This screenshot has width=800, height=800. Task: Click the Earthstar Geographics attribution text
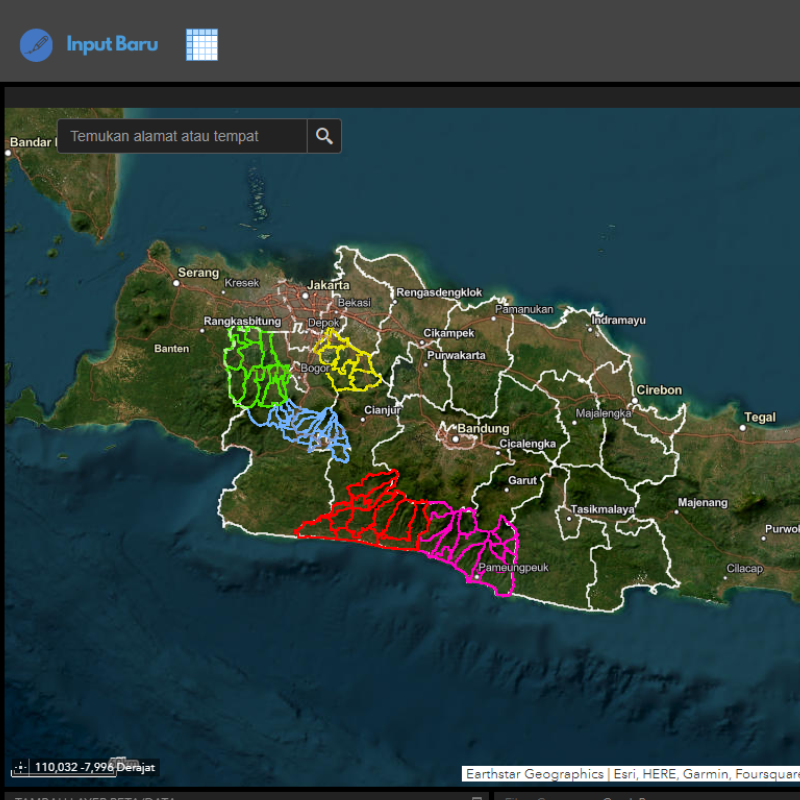coord(534,774)
